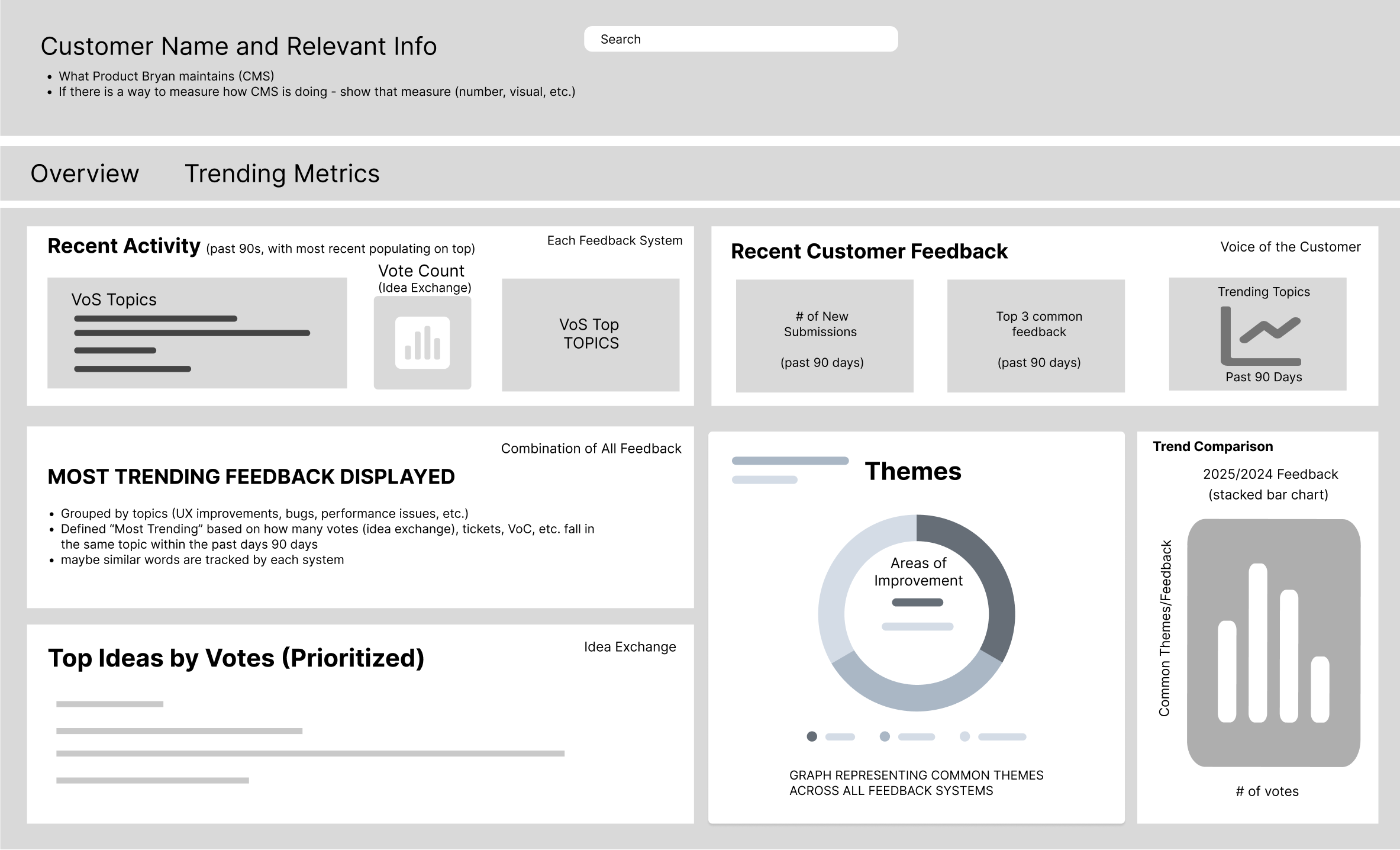Click the GRAPH REPRESENTING COMMON THEMES caption
The width and height of the screenshot is (1400, 850).
point(916,783)
